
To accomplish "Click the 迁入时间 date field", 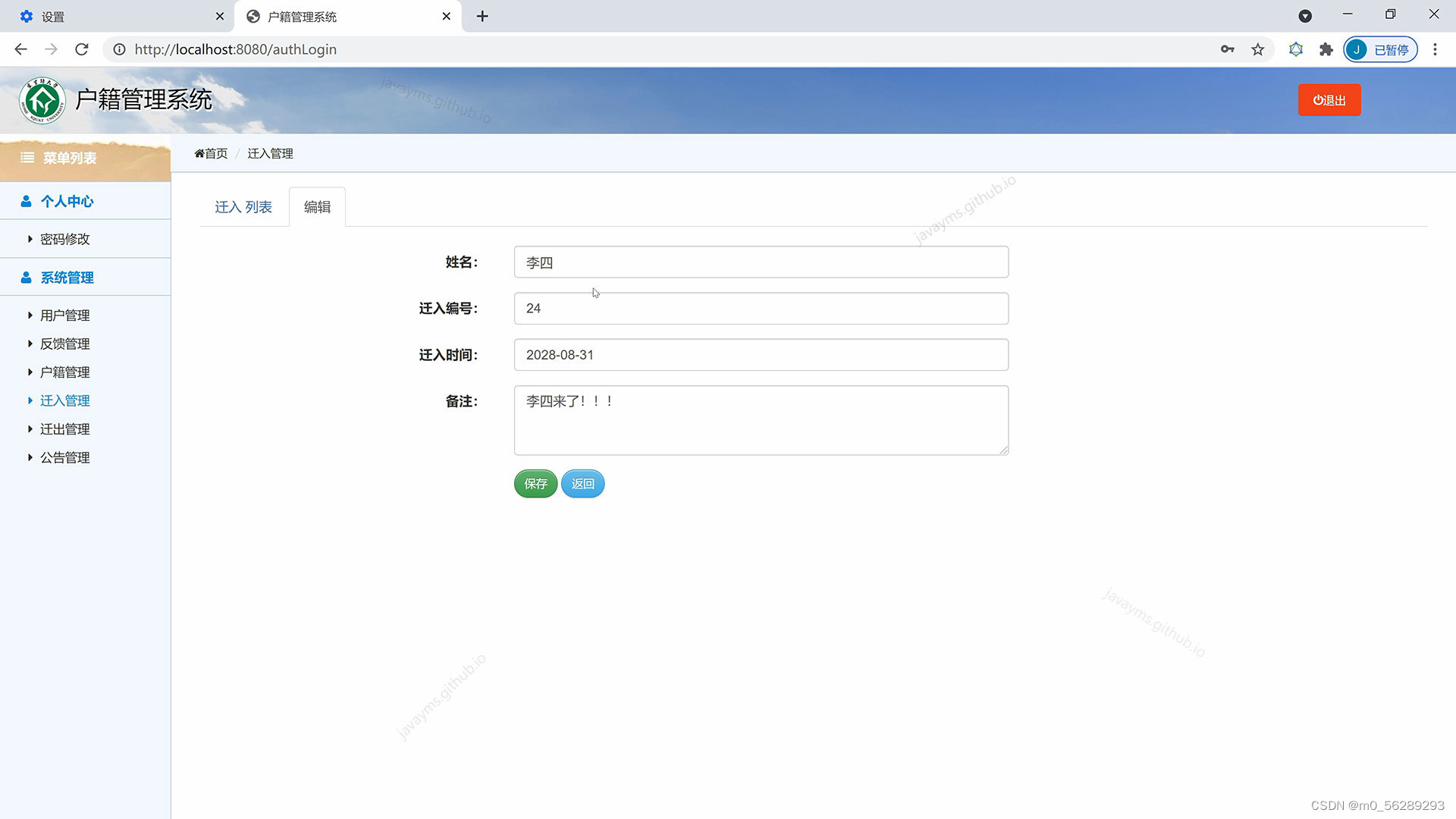I will tap(761, 355).
